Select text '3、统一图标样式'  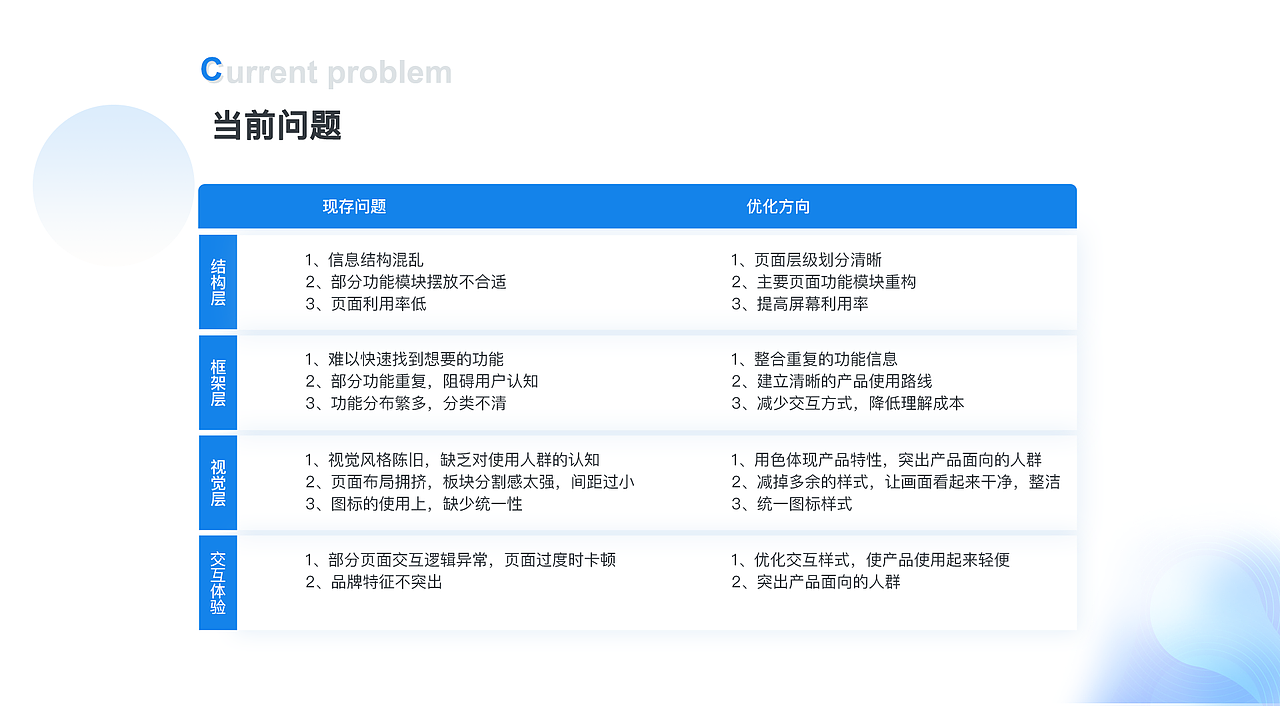pos(791,504)
